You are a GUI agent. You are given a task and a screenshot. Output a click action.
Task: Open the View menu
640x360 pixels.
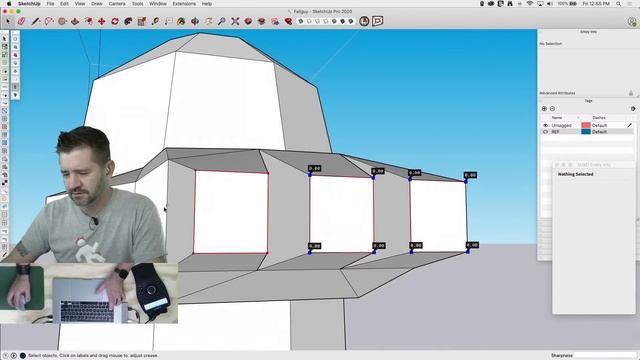point(80,4)
